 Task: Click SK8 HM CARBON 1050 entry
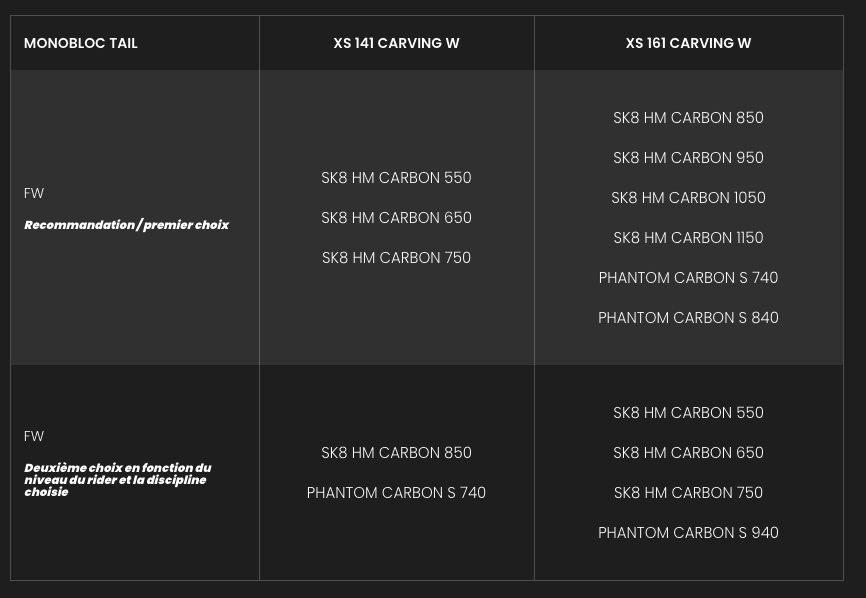688,198
